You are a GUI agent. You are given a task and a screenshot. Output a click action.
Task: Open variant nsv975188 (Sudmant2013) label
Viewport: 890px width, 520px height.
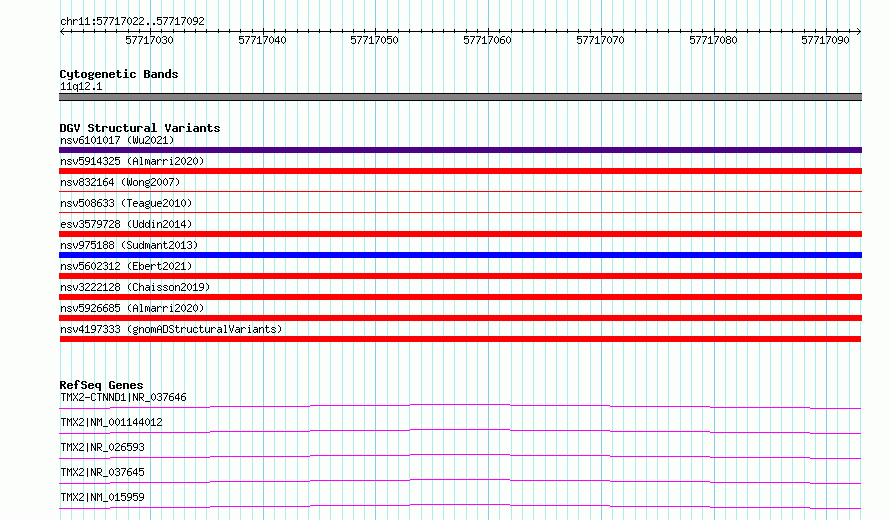click(129, 245)
